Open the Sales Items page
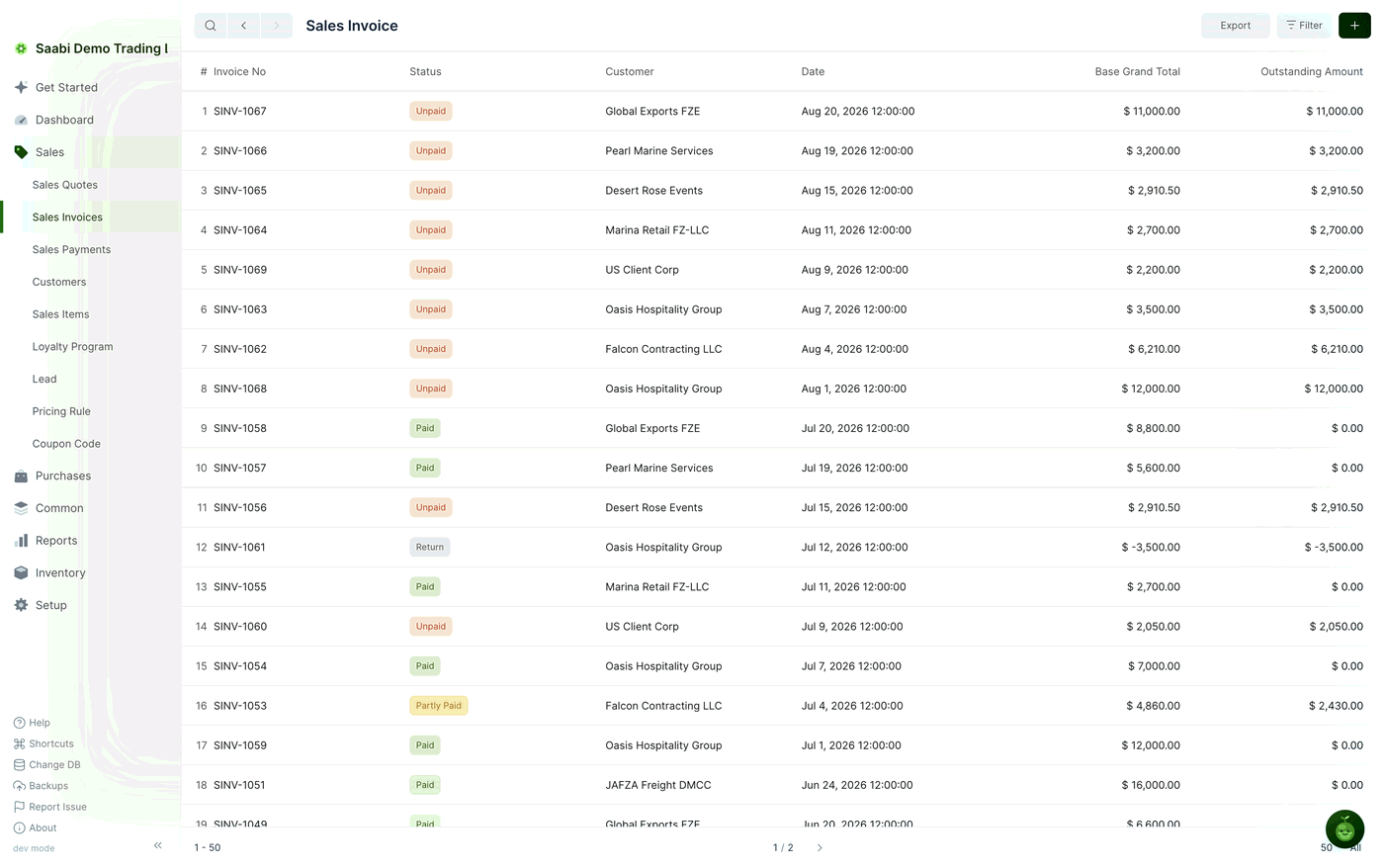Screen dimensions: 1384x868 tap(60, 314)
